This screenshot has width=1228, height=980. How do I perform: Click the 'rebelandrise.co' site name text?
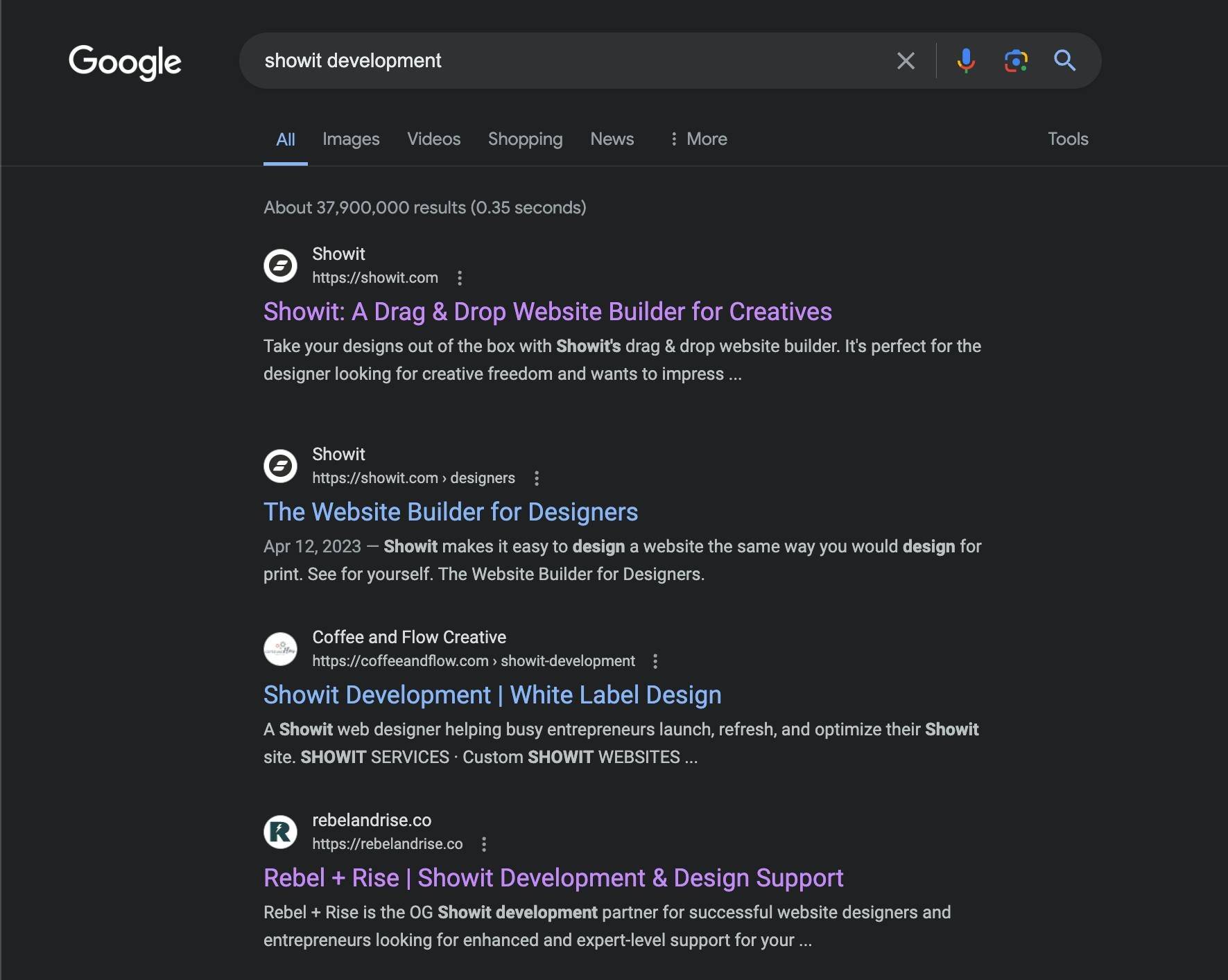(x=372, y=820)
